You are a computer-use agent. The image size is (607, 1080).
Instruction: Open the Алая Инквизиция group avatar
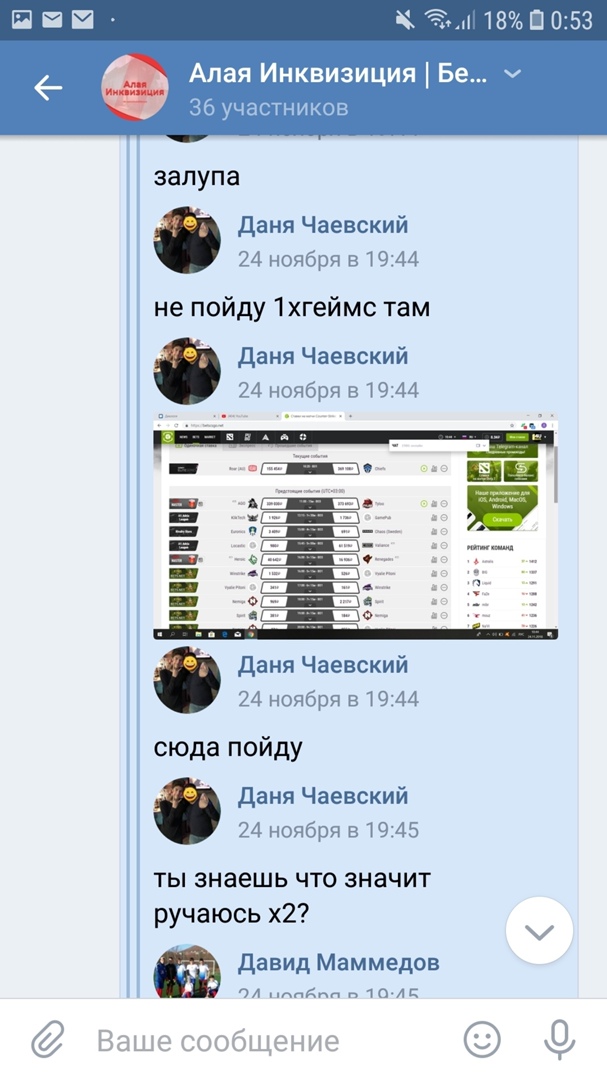135,87
